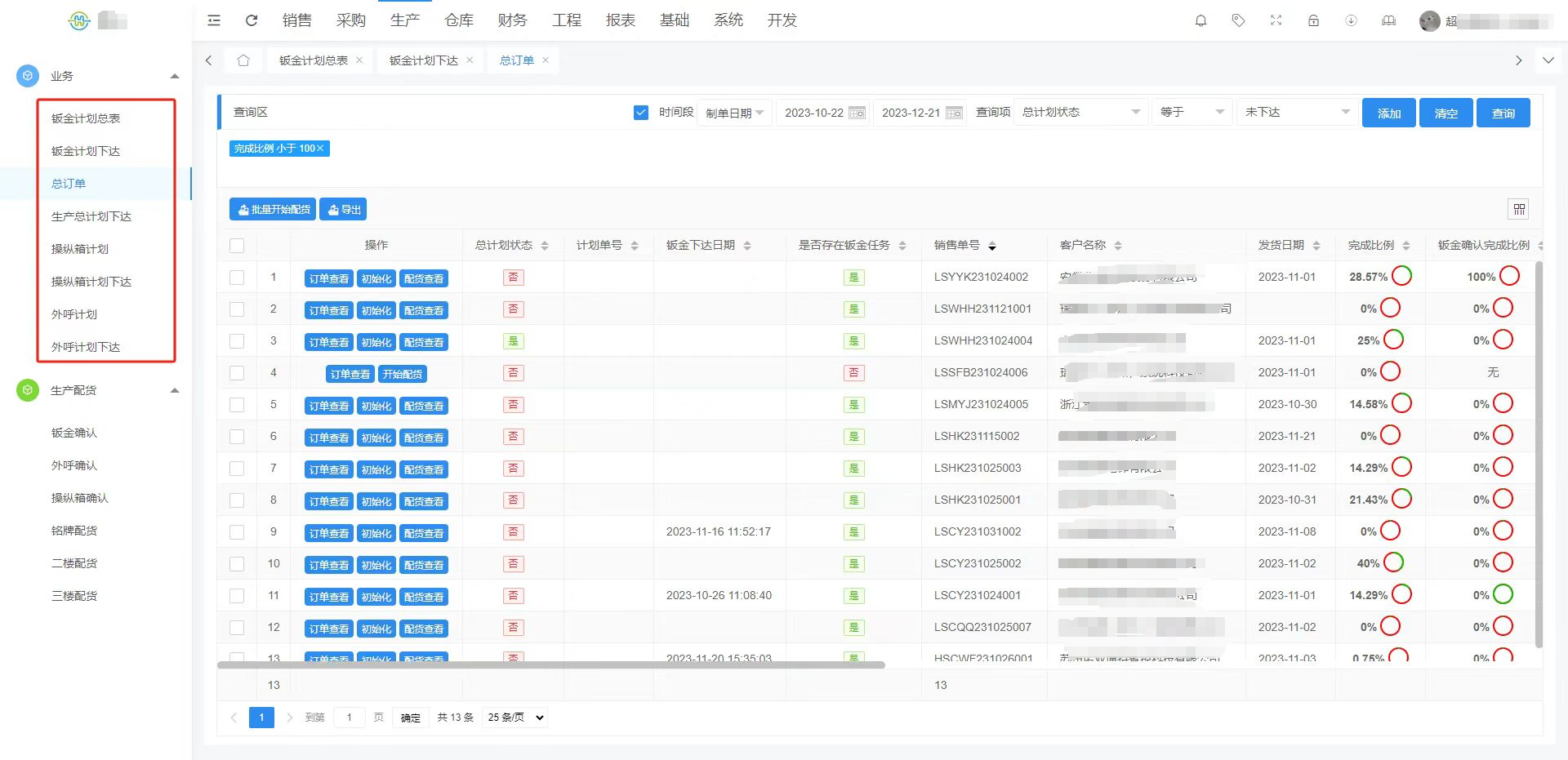
Task: Open the 总计划状态 query item dropdown
Action: 1081,113
